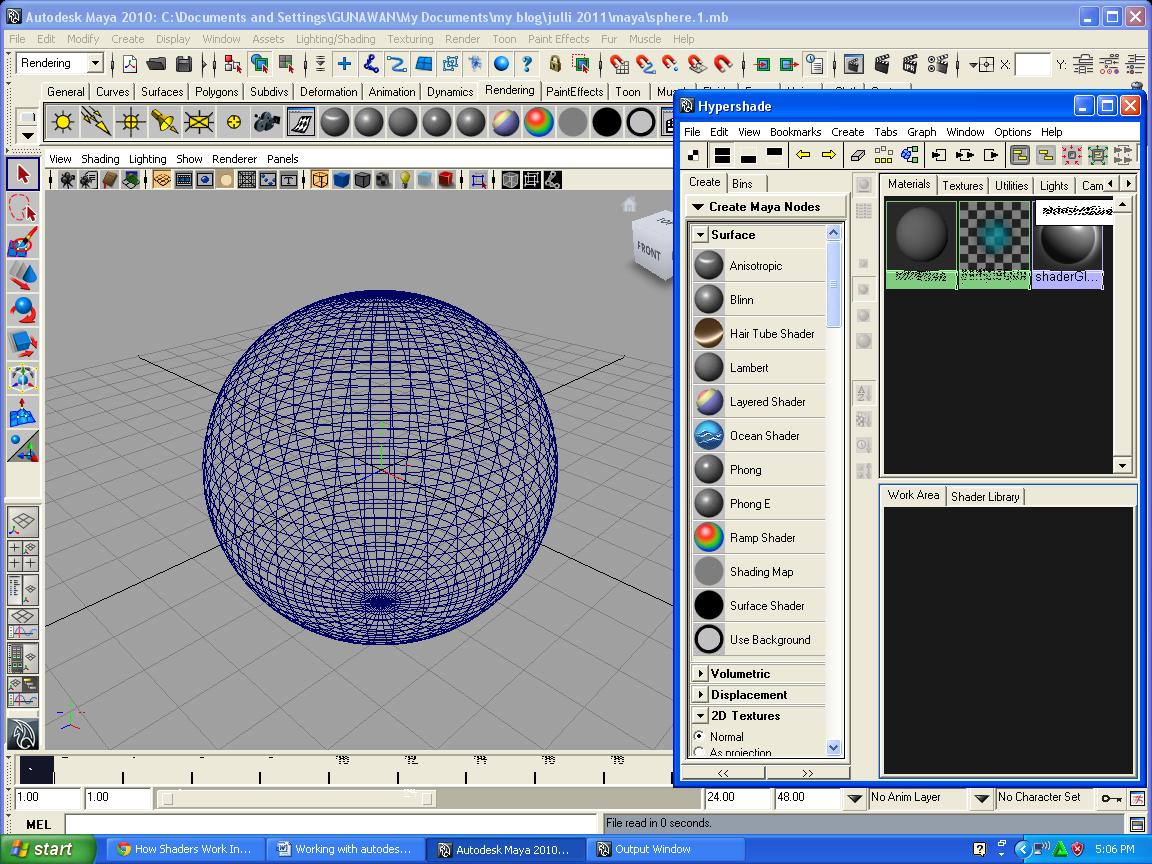Toggle the auto keyframe button
This screenshot has width=1152, height=864.
1111,798
